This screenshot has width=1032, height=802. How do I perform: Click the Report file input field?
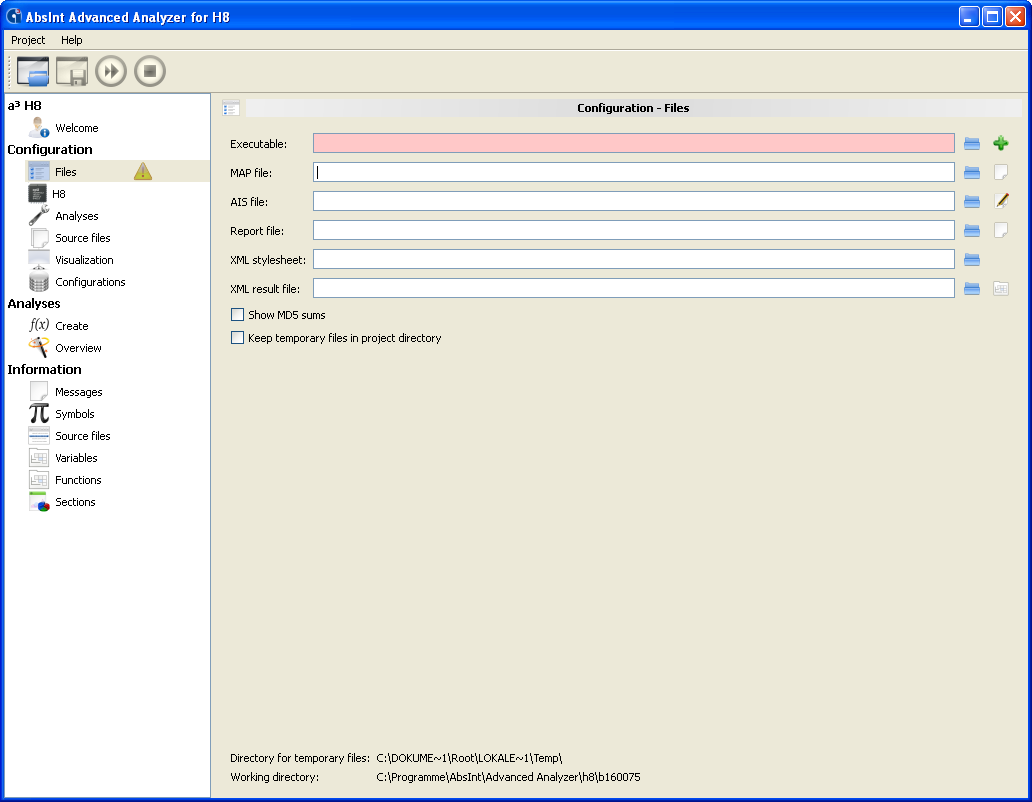click(634, 230)
